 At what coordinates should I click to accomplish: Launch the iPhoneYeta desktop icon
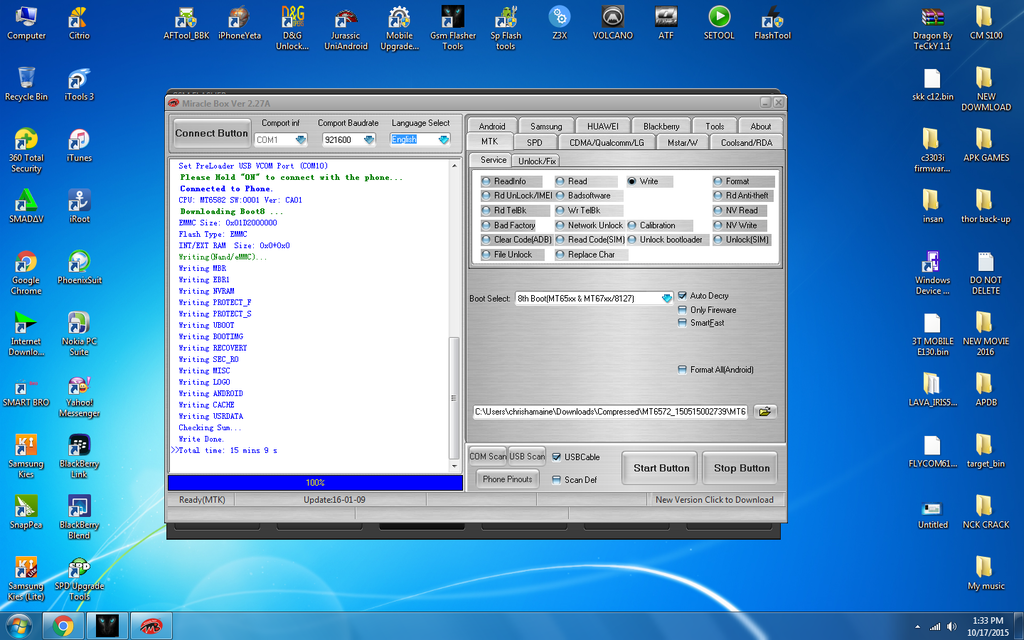coord(239,24)
